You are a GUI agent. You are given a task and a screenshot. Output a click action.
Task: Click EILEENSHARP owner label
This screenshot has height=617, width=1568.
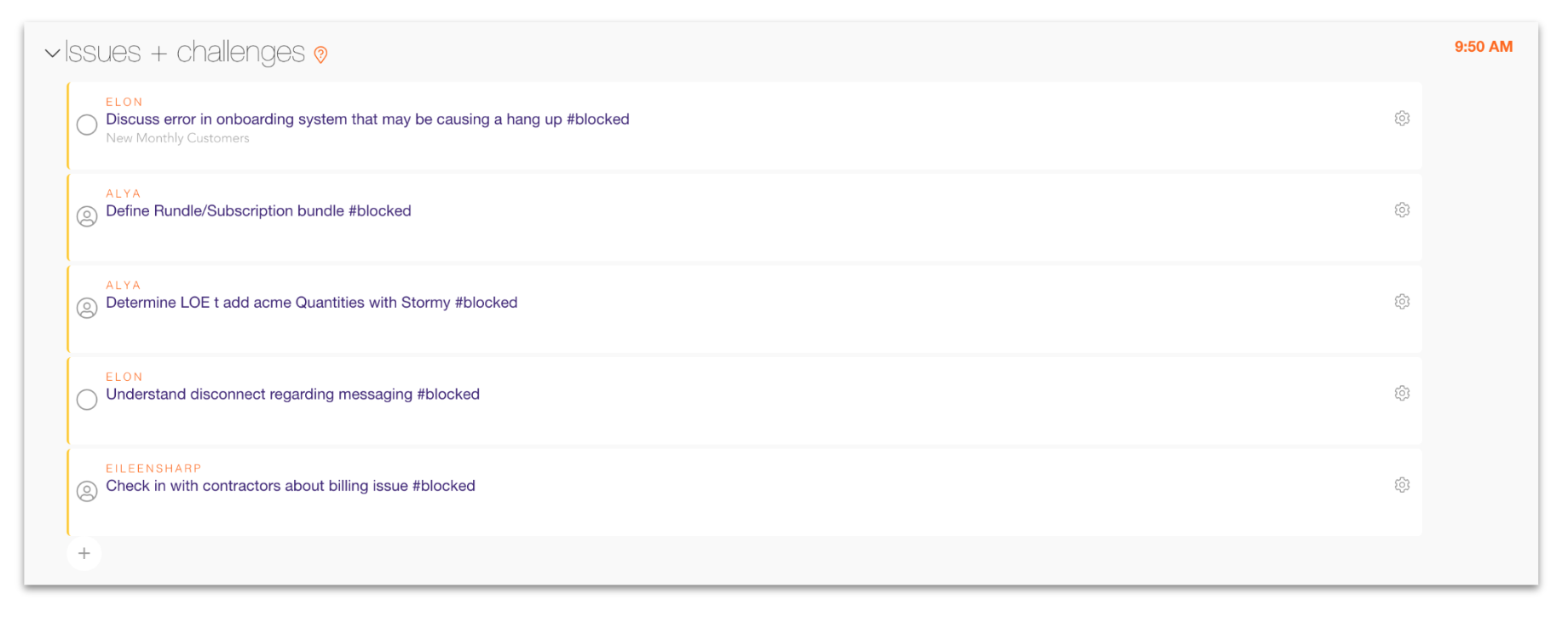pos(153,468)
